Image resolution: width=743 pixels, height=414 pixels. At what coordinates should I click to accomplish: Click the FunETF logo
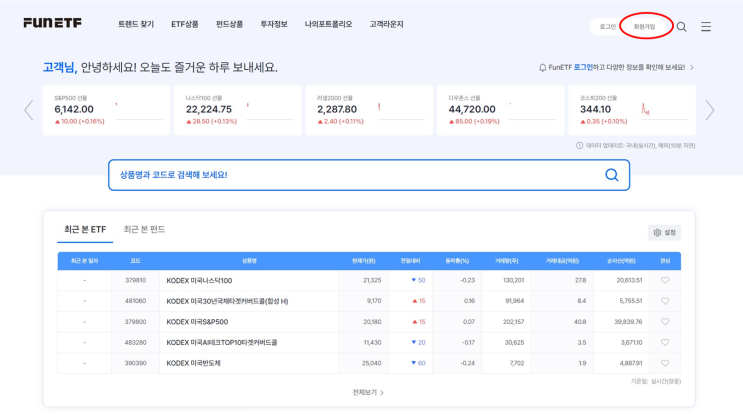52,23
